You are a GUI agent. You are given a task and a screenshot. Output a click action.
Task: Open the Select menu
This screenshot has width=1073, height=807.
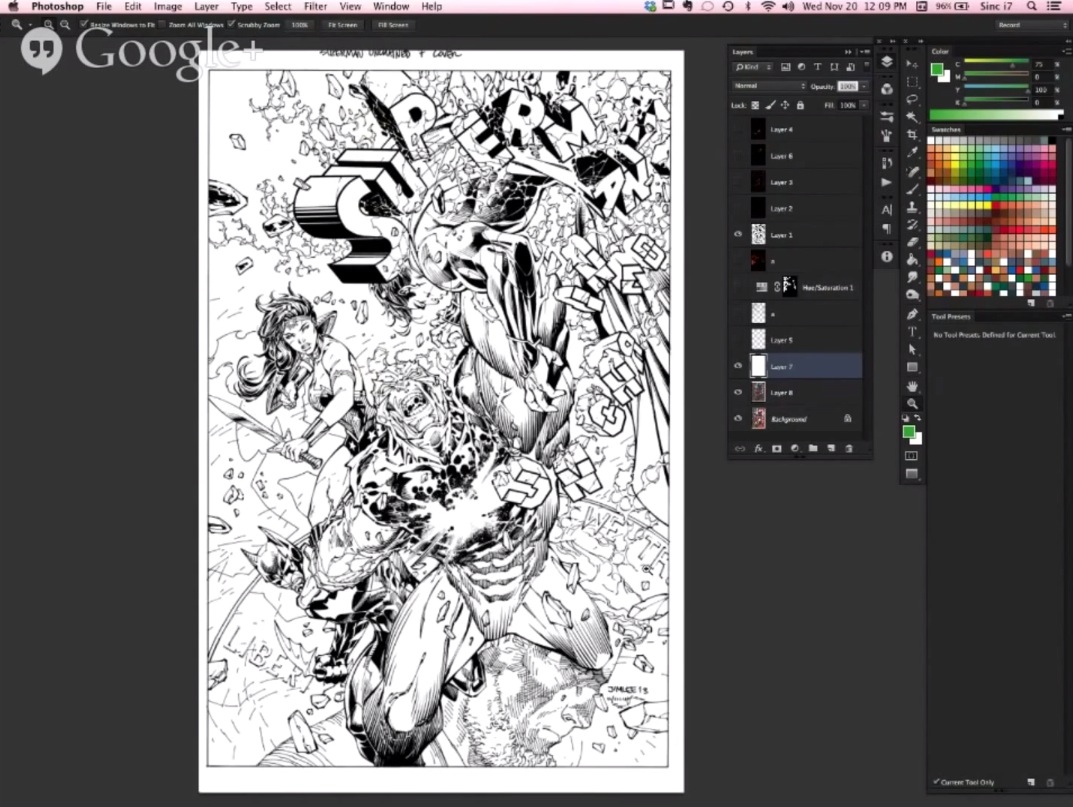278,6
